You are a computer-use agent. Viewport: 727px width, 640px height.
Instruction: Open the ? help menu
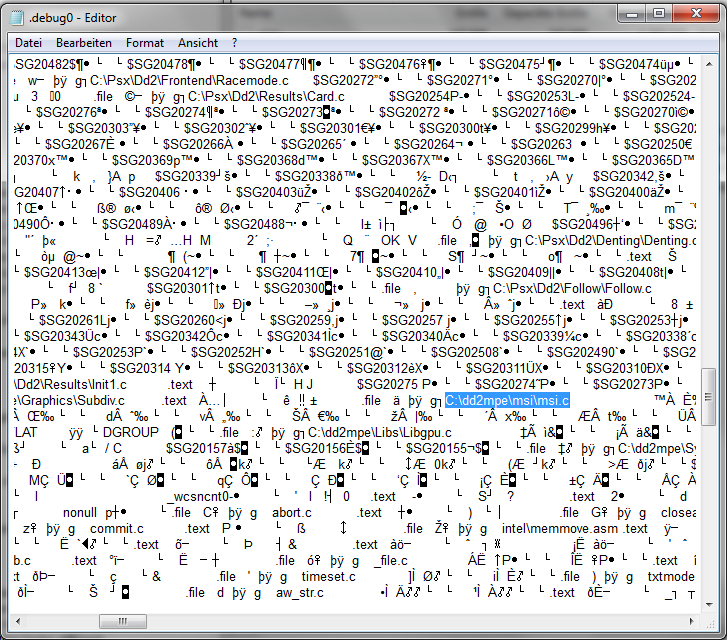click(235, 43)
